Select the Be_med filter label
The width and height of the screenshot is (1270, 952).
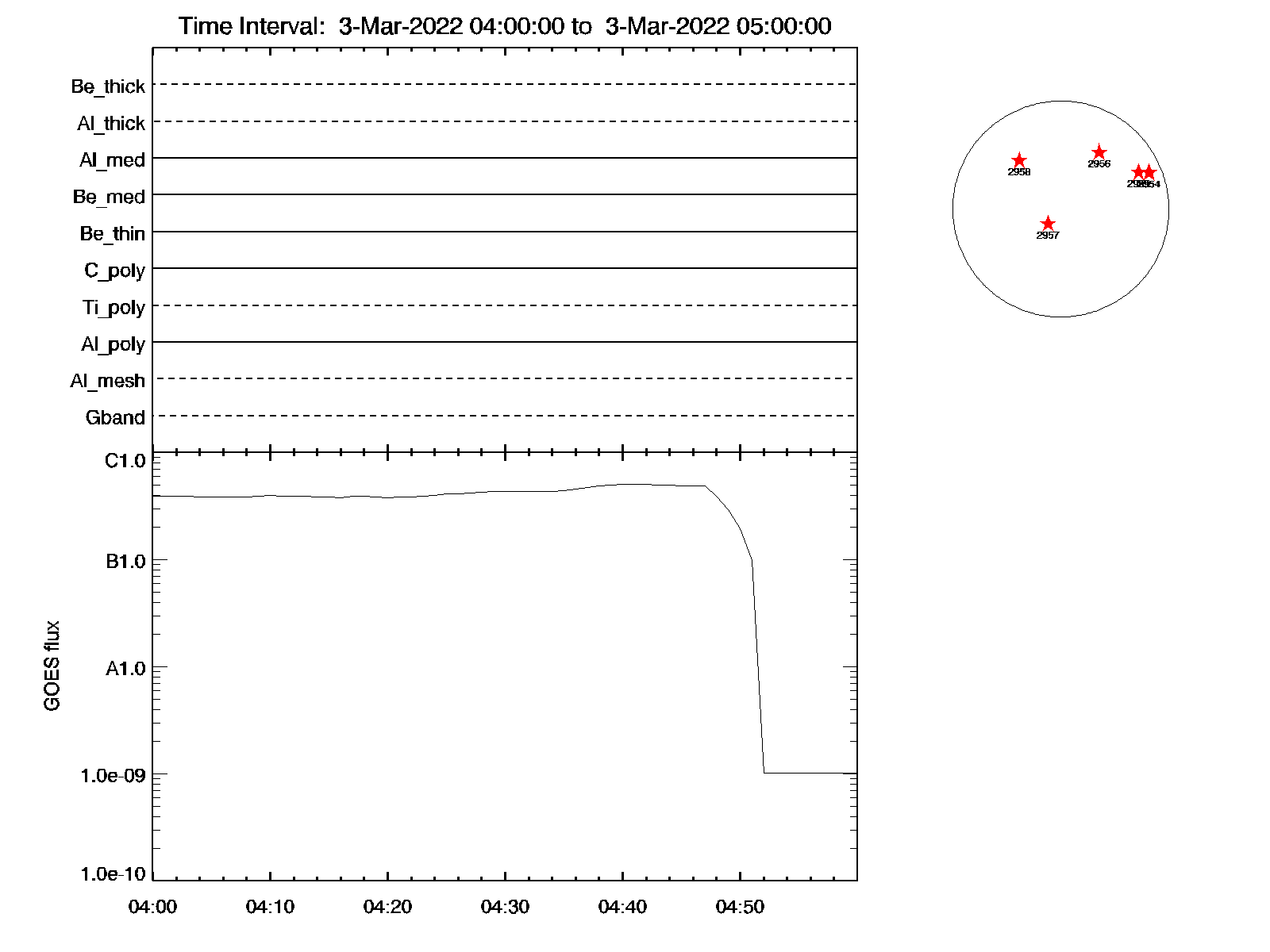109,197
